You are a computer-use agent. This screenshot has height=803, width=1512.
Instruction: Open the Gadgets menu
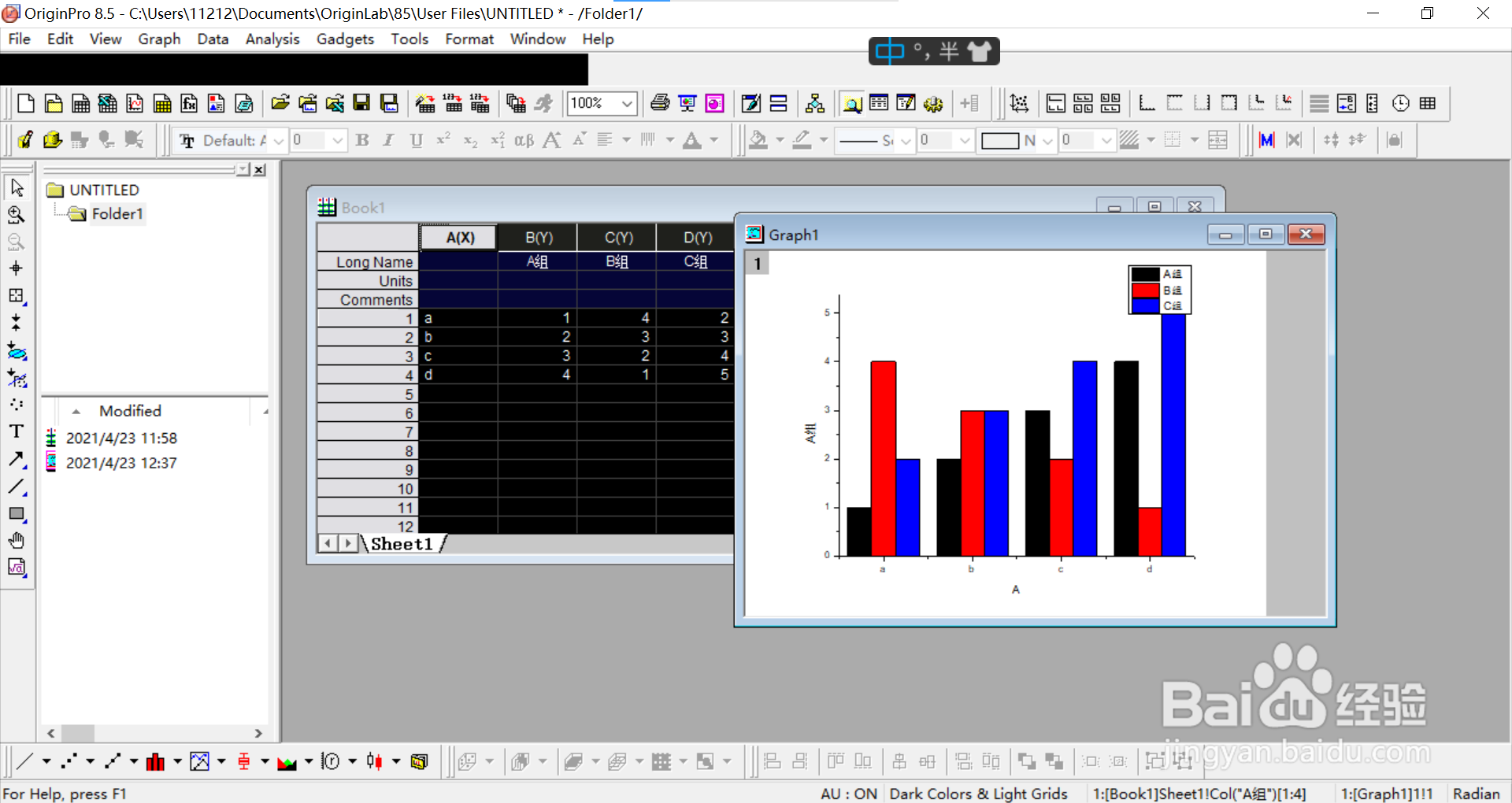pyautogui.click(x=345, y=39)
